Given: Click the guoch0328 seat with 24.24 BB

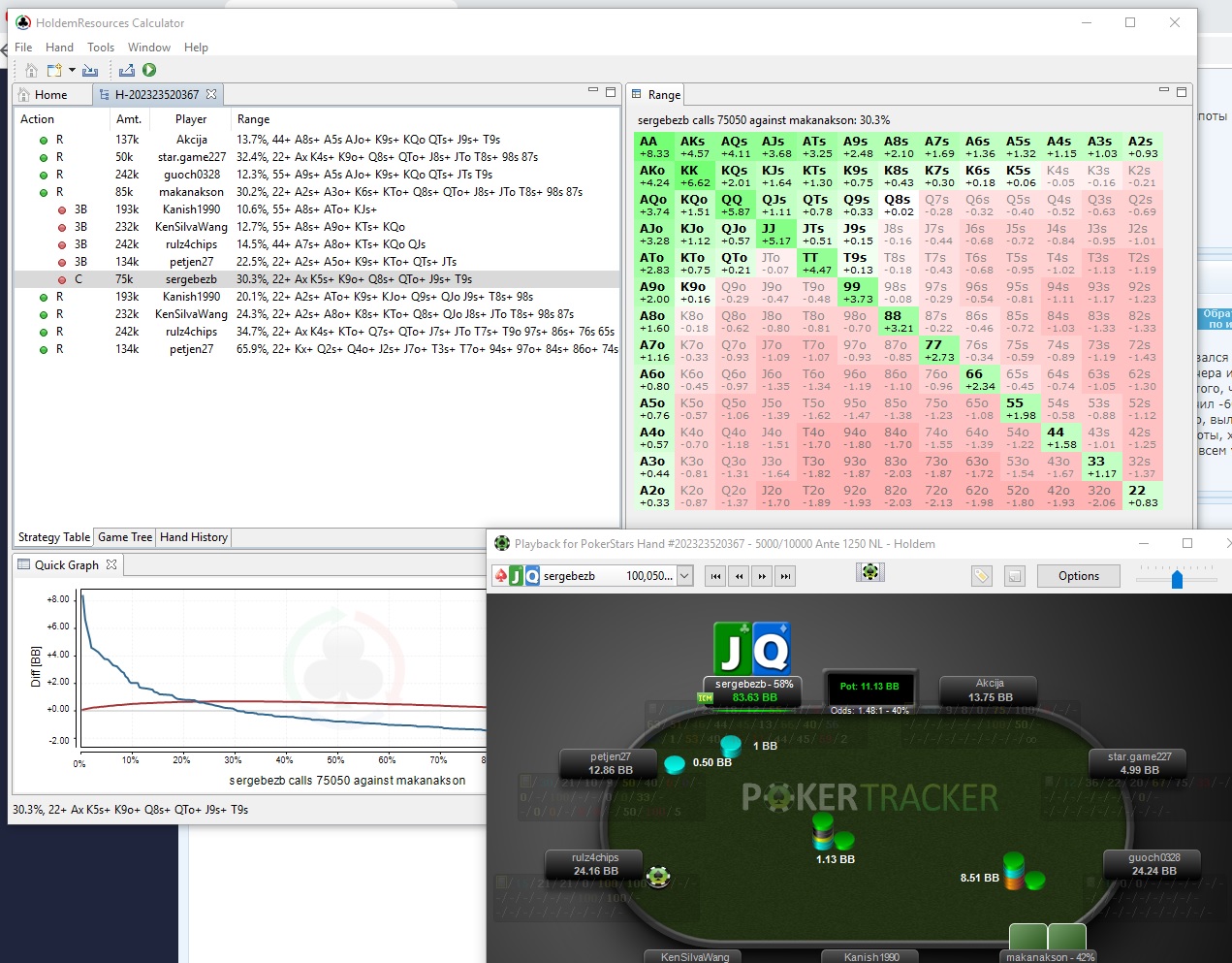Looking at the screenshot, I should tap(1153, 864).
